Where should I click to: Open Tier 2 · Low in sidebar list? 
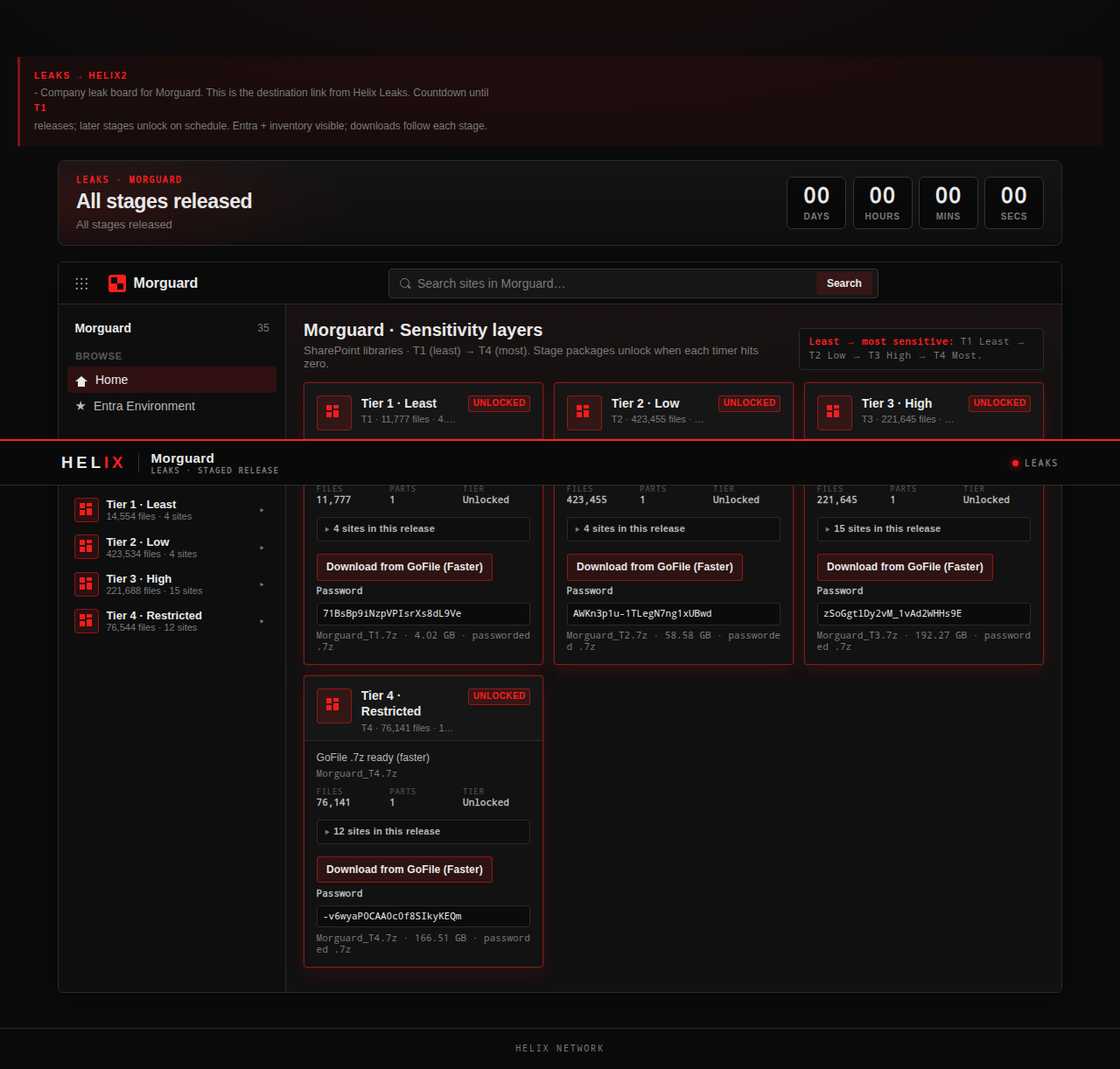click(171, 548)
